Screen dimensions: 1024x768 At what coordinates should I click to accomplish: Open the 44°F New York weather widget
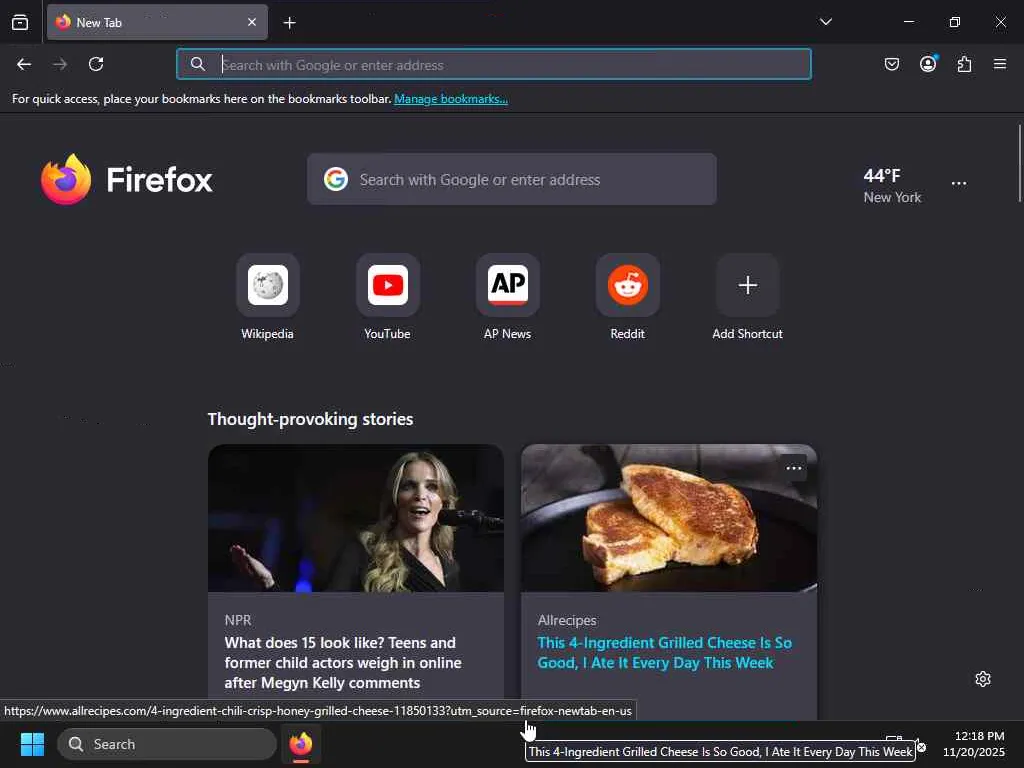coord(892,185)
